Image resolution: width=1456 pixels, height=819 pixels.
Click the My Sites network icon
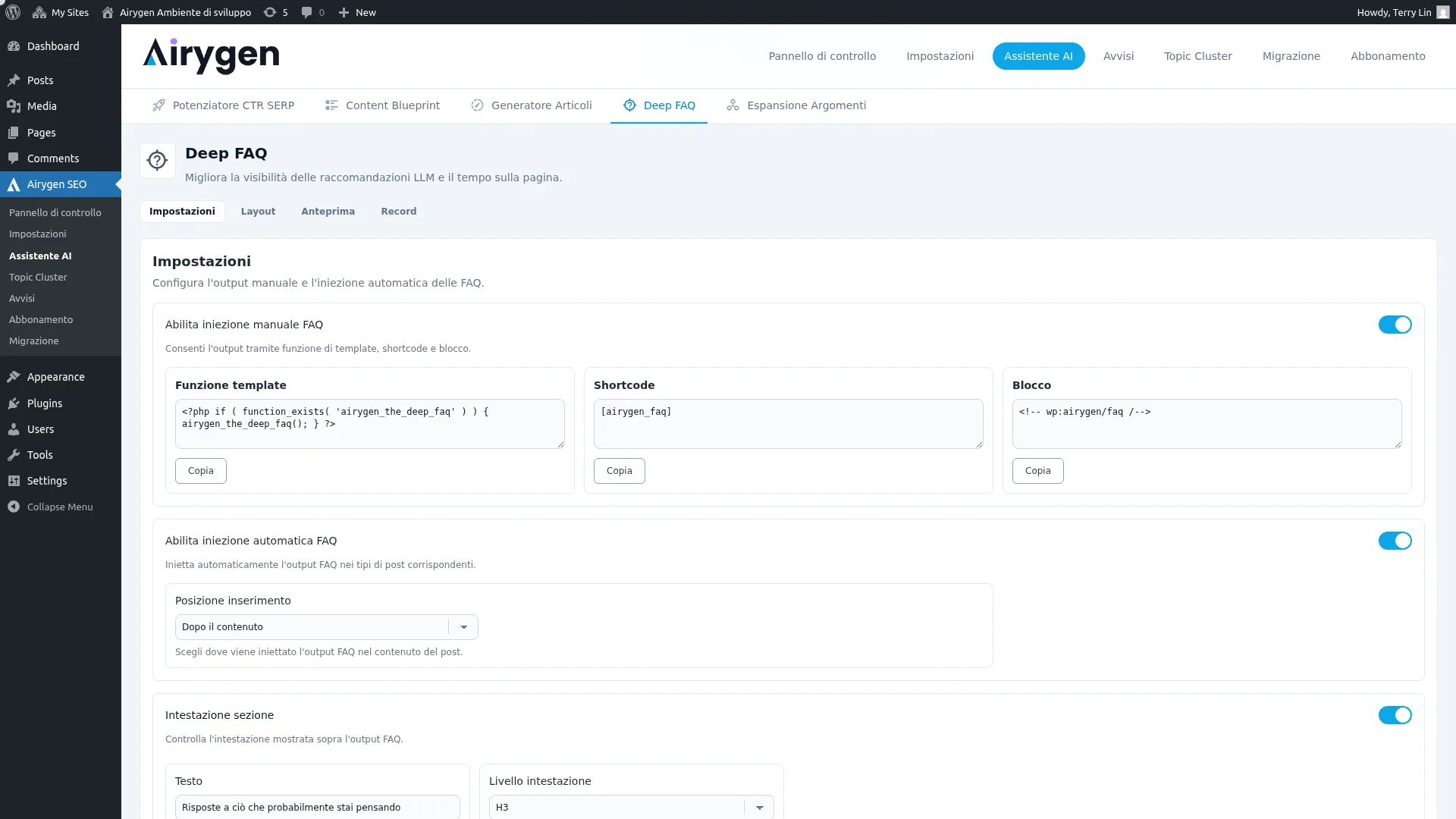click(x=39, y=12)
